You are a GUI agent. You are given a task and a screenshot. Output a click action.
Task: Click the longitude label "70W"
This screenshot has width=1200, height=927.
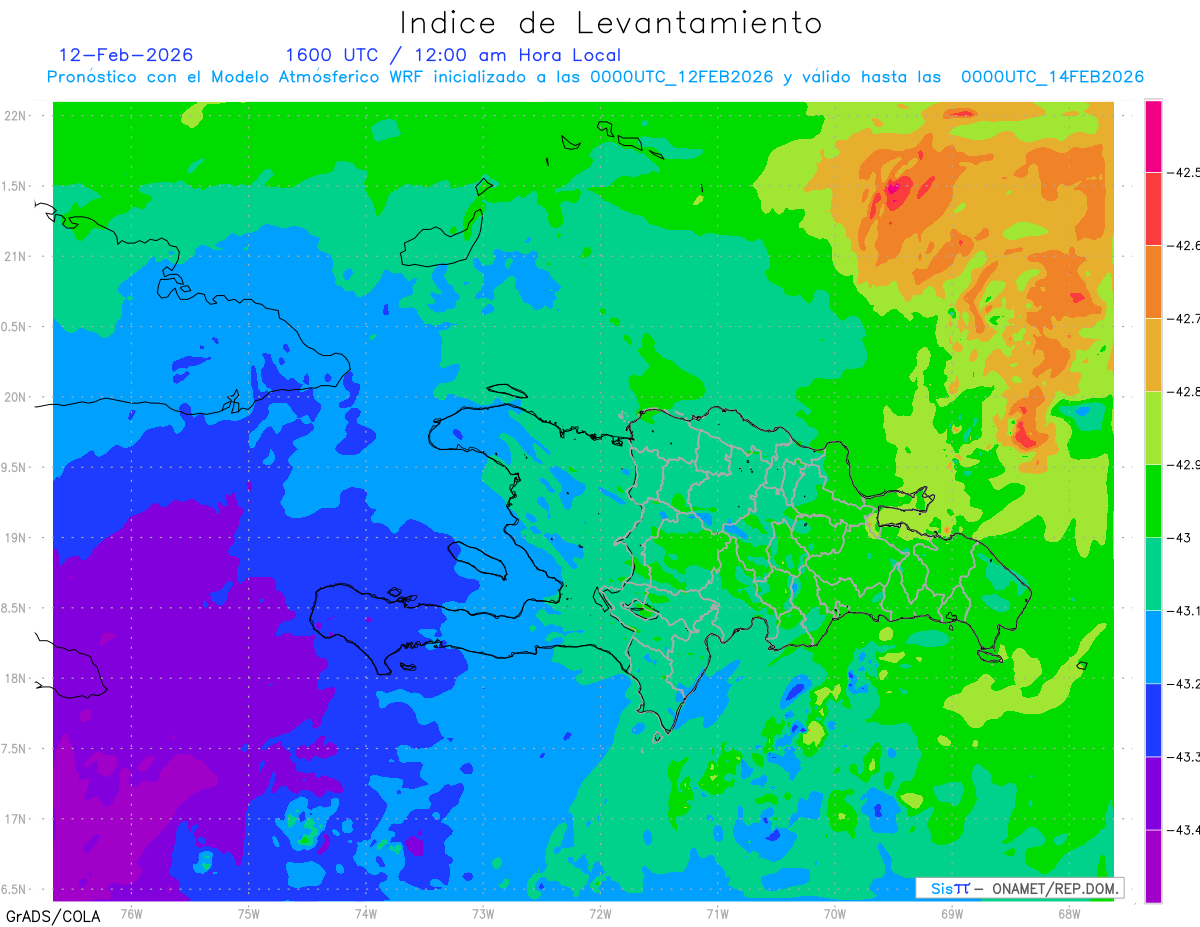(x=834, y=913)
